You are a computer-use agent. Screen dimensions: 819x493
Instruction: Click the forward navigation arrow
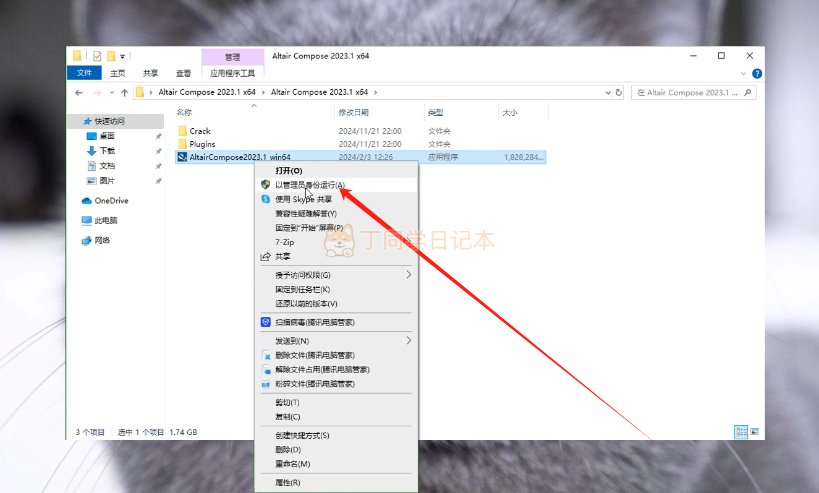point(97,92)
